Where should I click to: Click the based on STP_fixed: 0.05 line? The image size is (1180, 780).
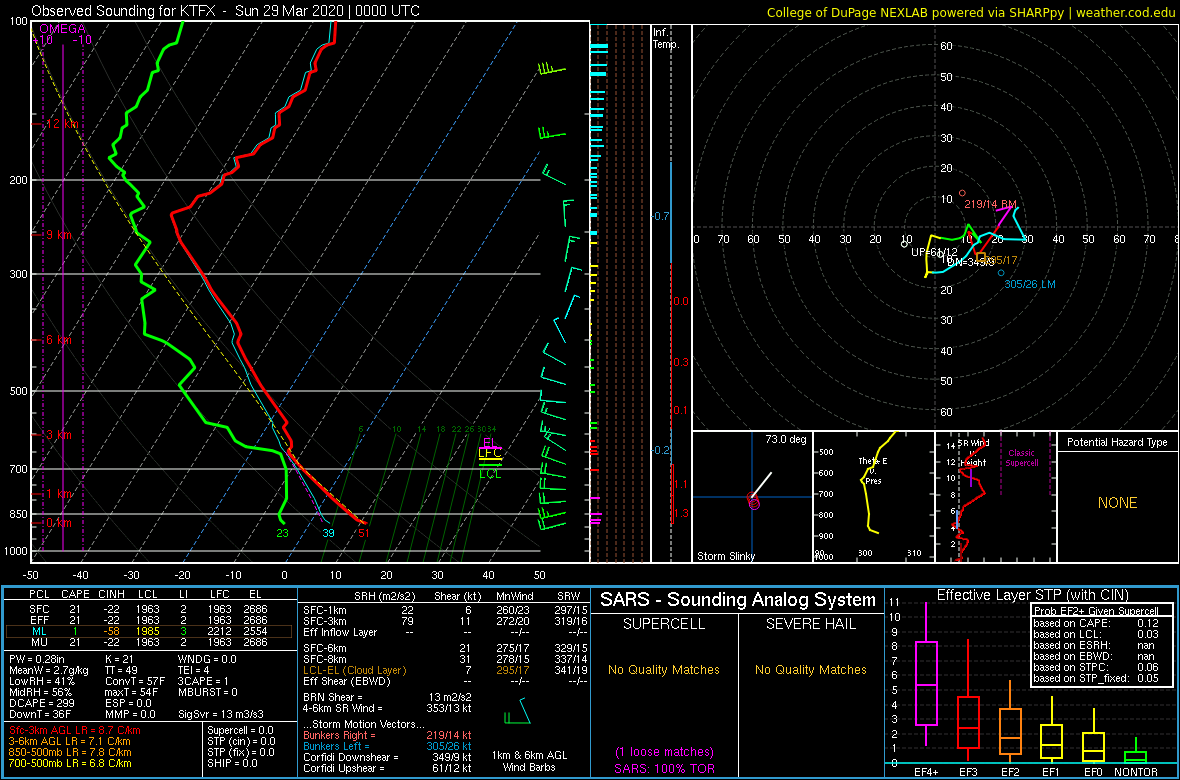(x=1094, y=677)
